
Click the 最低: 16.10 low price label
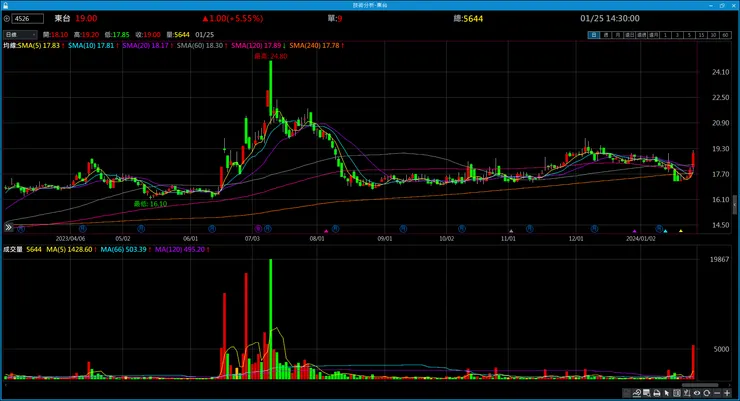click(150, 204)
